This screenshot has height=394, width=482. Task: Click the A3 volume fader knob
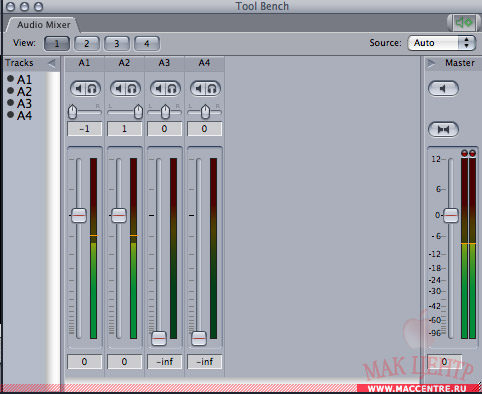tap(159, 338)
